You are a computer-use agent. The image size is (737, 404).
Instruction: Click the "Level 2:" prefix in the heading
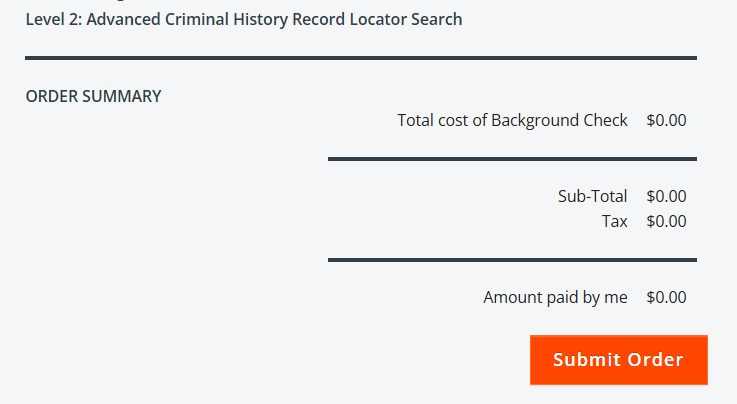(x=53, y=19)
